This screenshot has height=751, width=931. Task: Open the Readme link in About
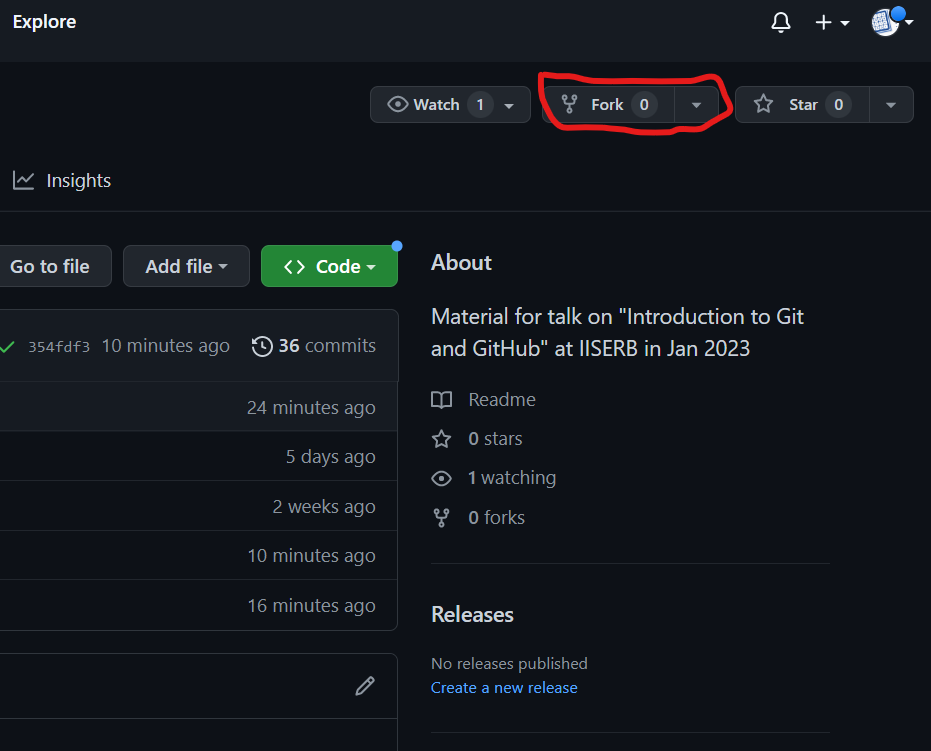502,400
